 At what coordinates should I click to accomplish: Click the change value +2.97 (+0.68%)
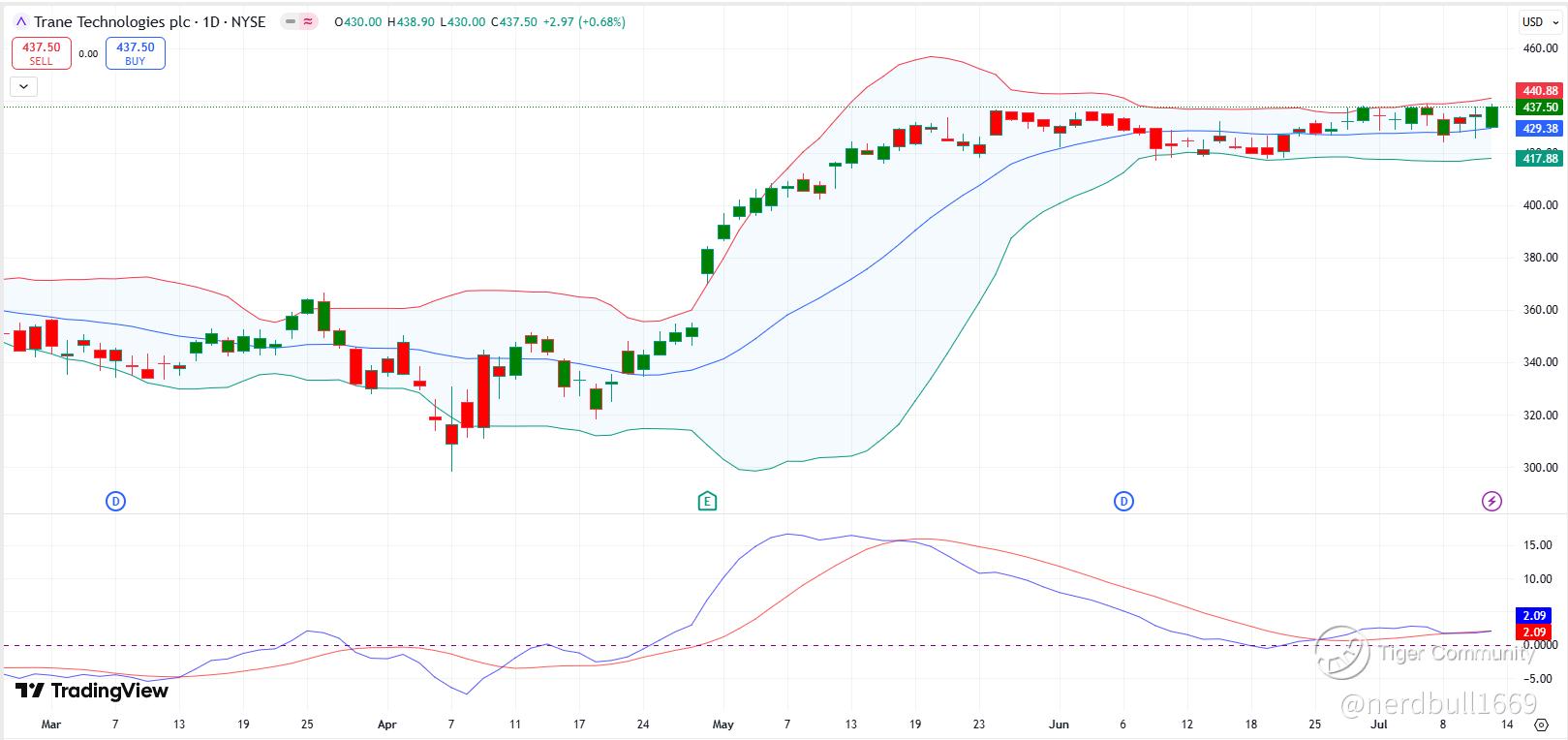coord(584,21)
